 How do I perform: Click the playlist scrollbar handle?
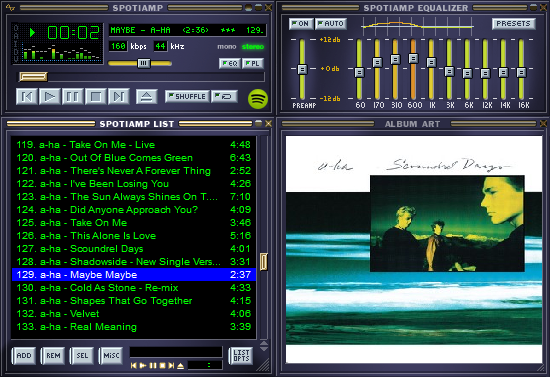click(x=264, y=262)
